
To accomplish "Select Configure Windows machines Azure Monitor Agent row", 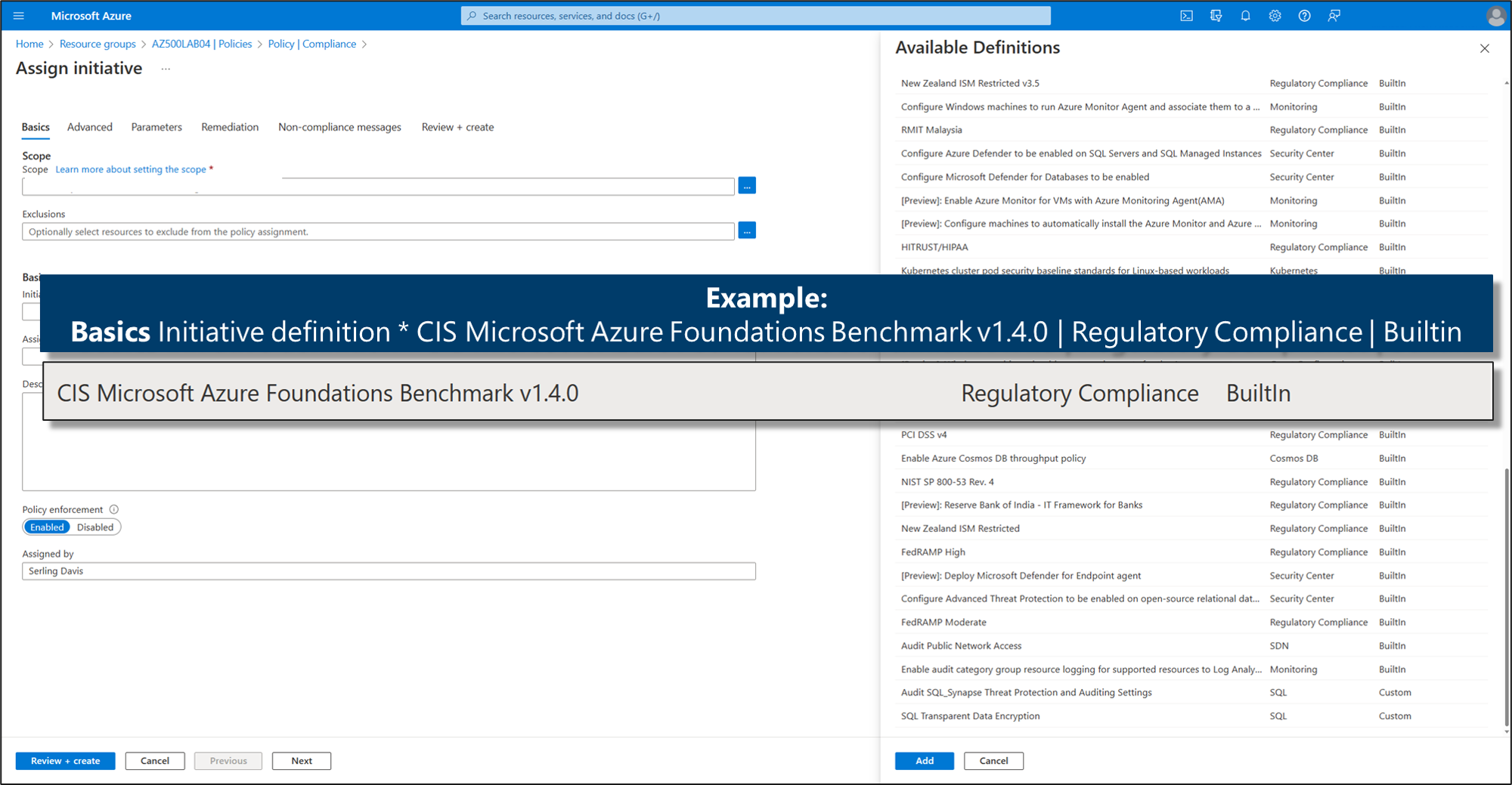I will point(1191,107).
